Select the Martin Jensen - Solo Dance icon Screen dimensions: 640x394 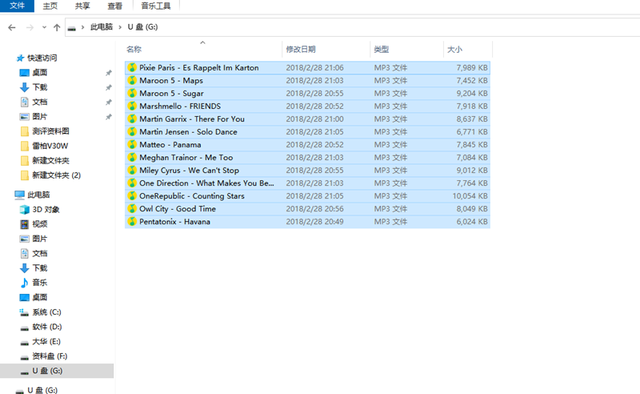(132, 132)
